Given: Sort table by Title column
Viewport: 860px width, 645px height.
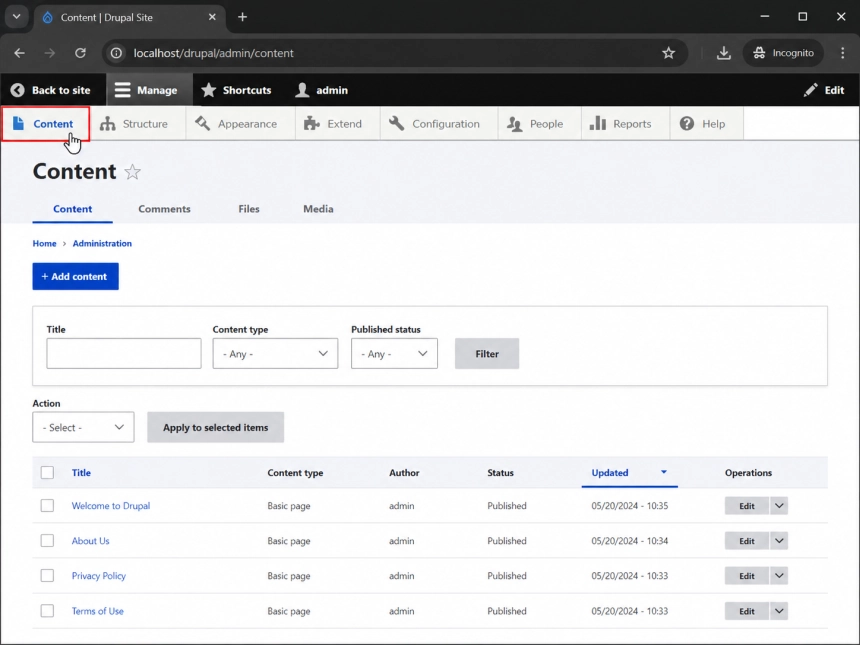Looking at the screenshot, I should (x=81, y=473).
